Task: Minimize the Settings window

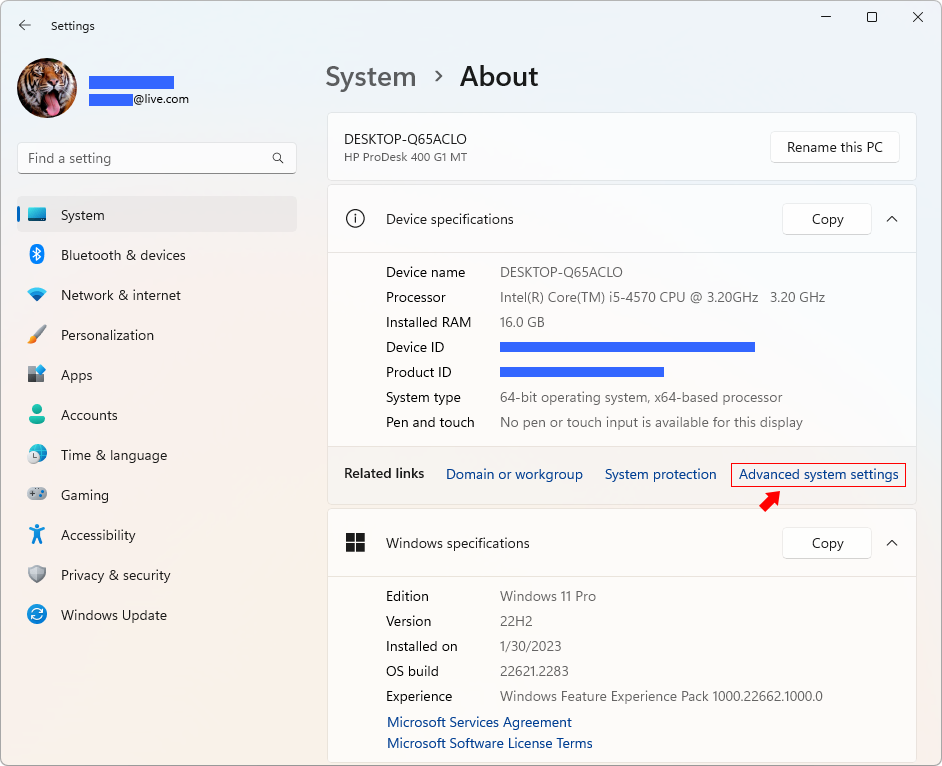Action: (x=826, y=17)
